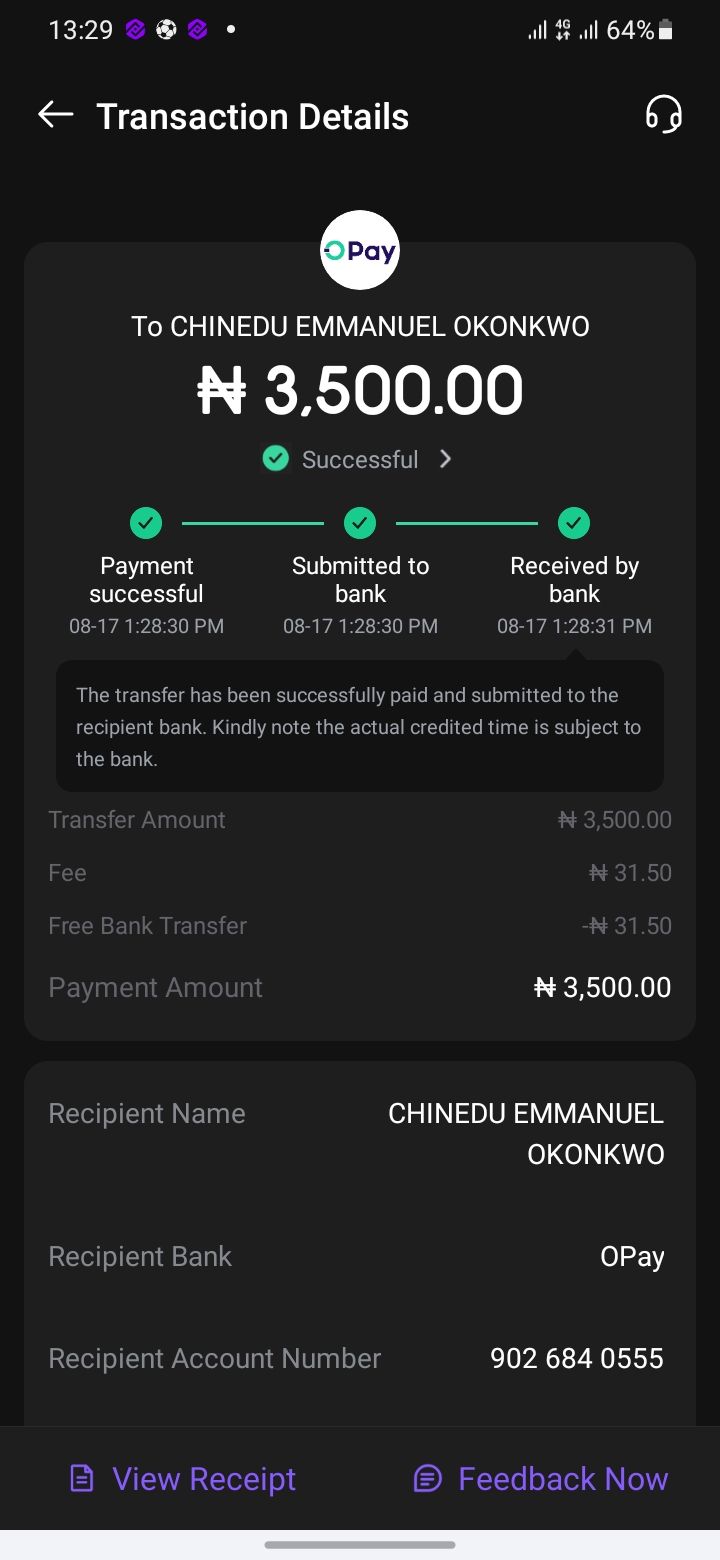Screen dimensions: 720x1560
Task: Select the recipient account number 902 684 0555
Action: pos(576,1359)
